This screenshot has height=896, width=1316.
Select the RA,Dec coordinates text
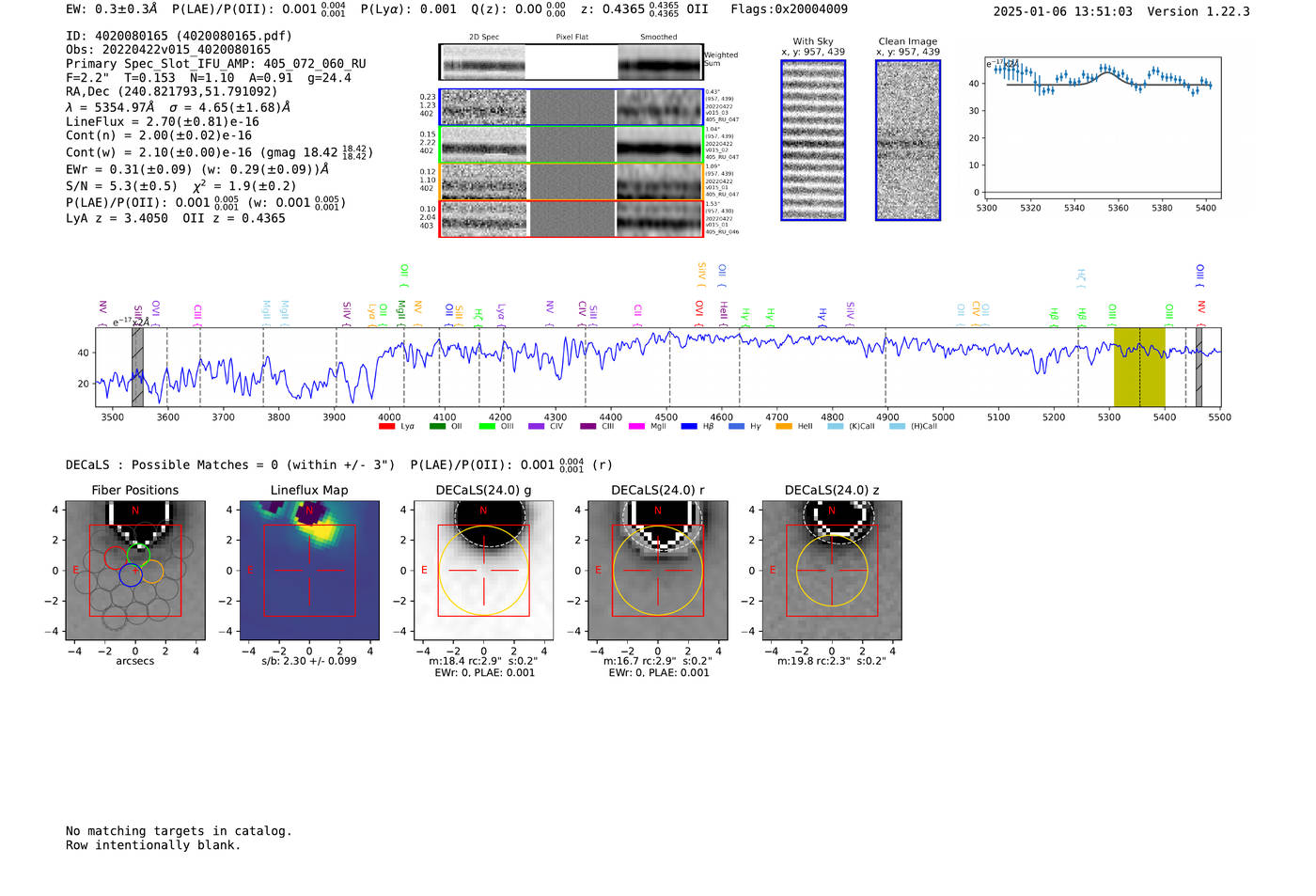pos(172,92)
